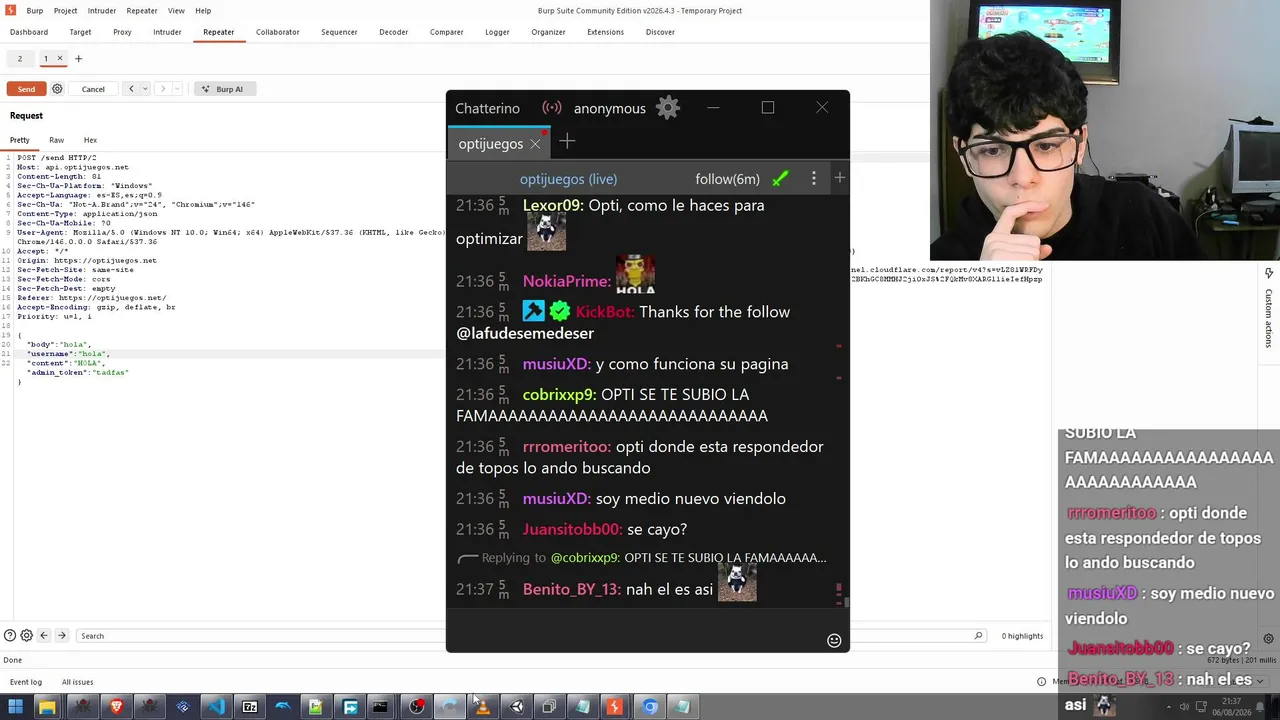The height and width of the screenshot is (720, 1280).
Task: Open the Burp menu
Action: point(35,11)
